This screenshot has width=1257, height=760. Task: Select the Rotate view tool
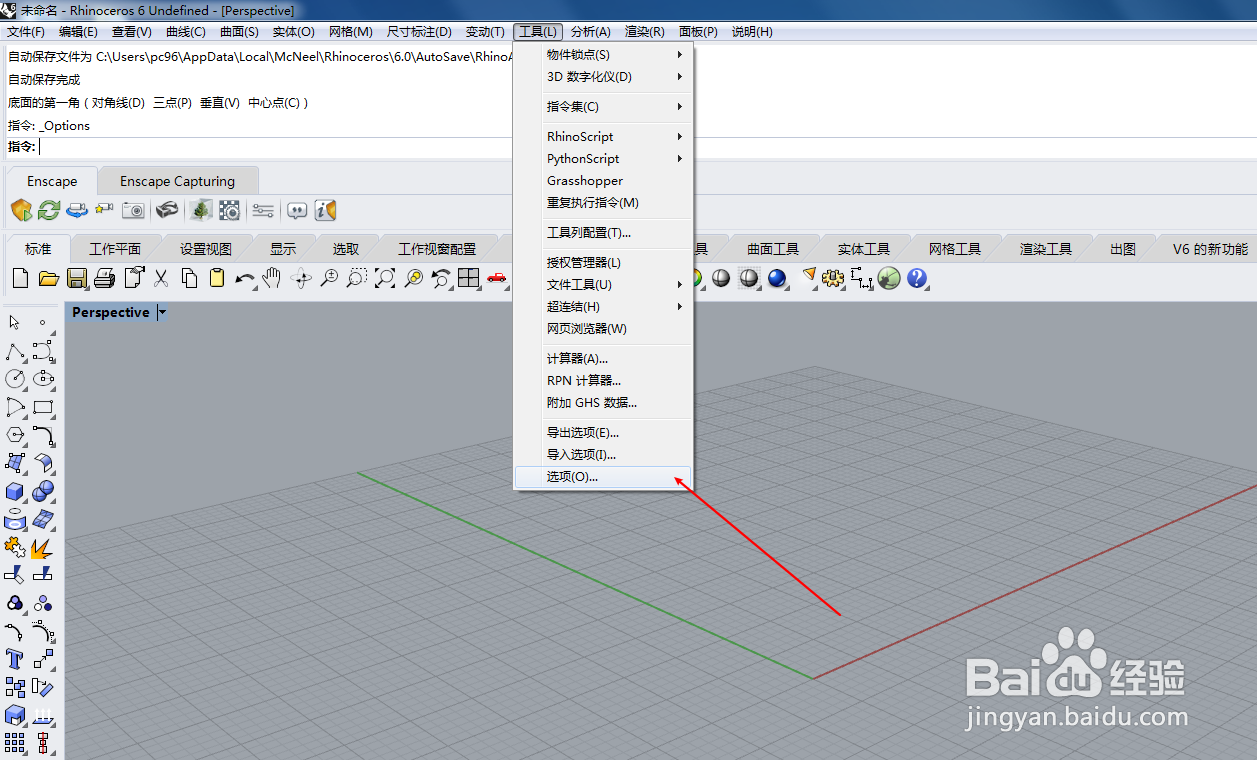(x=300, y=278)
